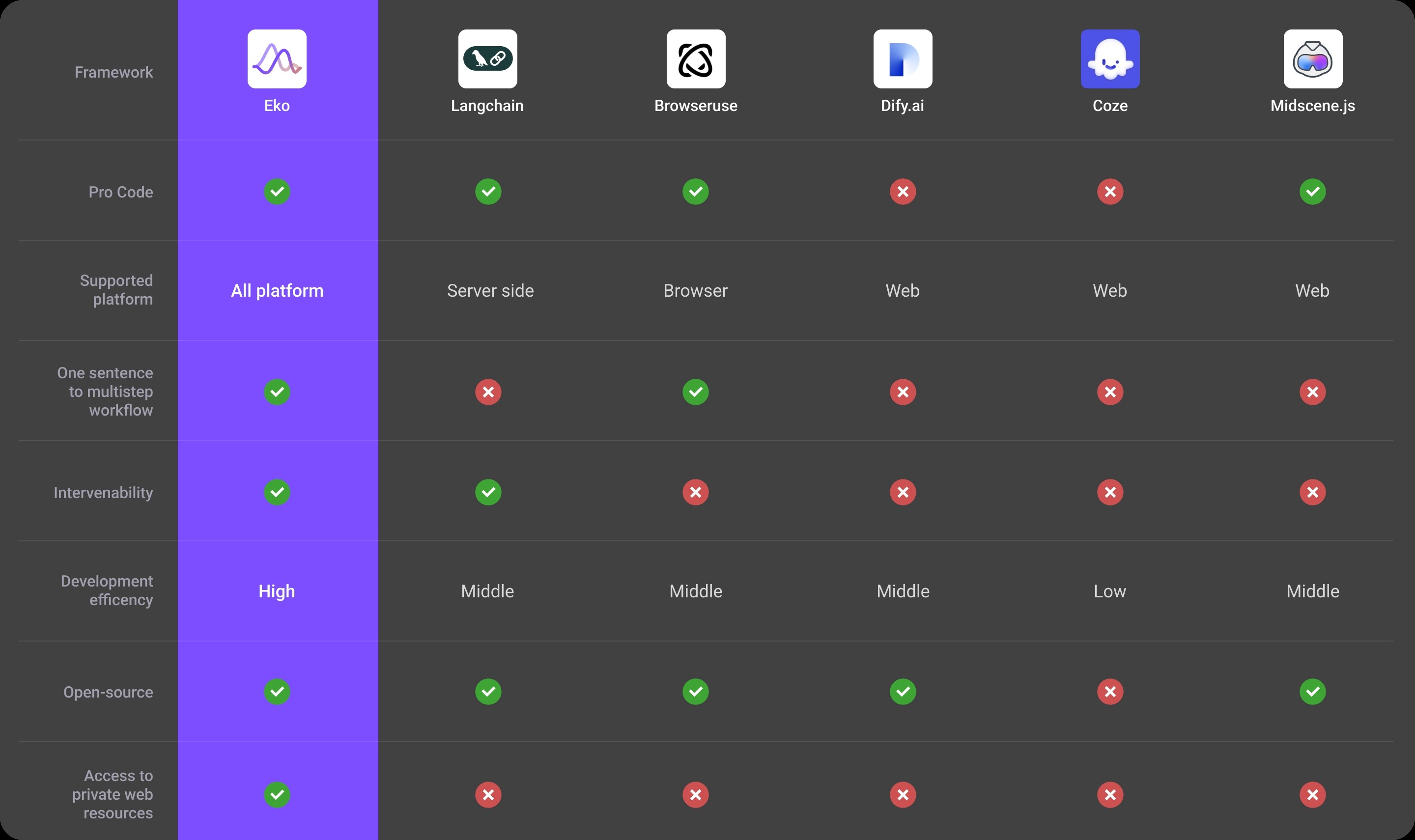1415x840 pixels.
Task: Click Browseruse's check for one sentence workflow
Action: 695,392
